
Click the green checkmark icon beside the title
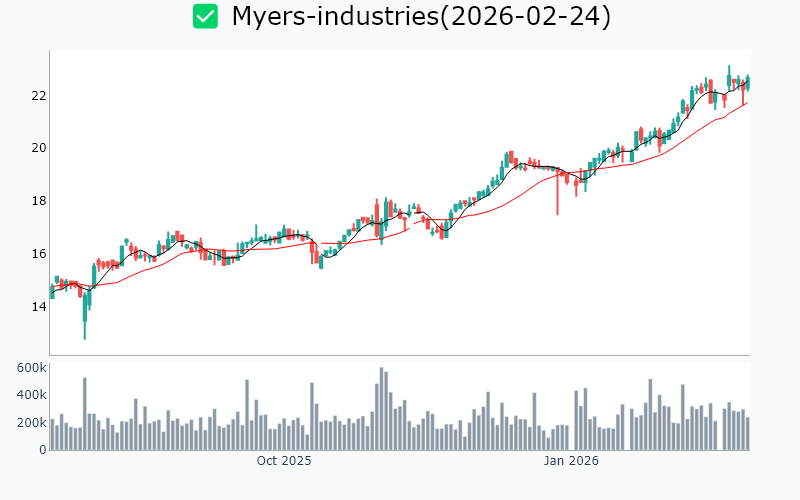[205, 16]
